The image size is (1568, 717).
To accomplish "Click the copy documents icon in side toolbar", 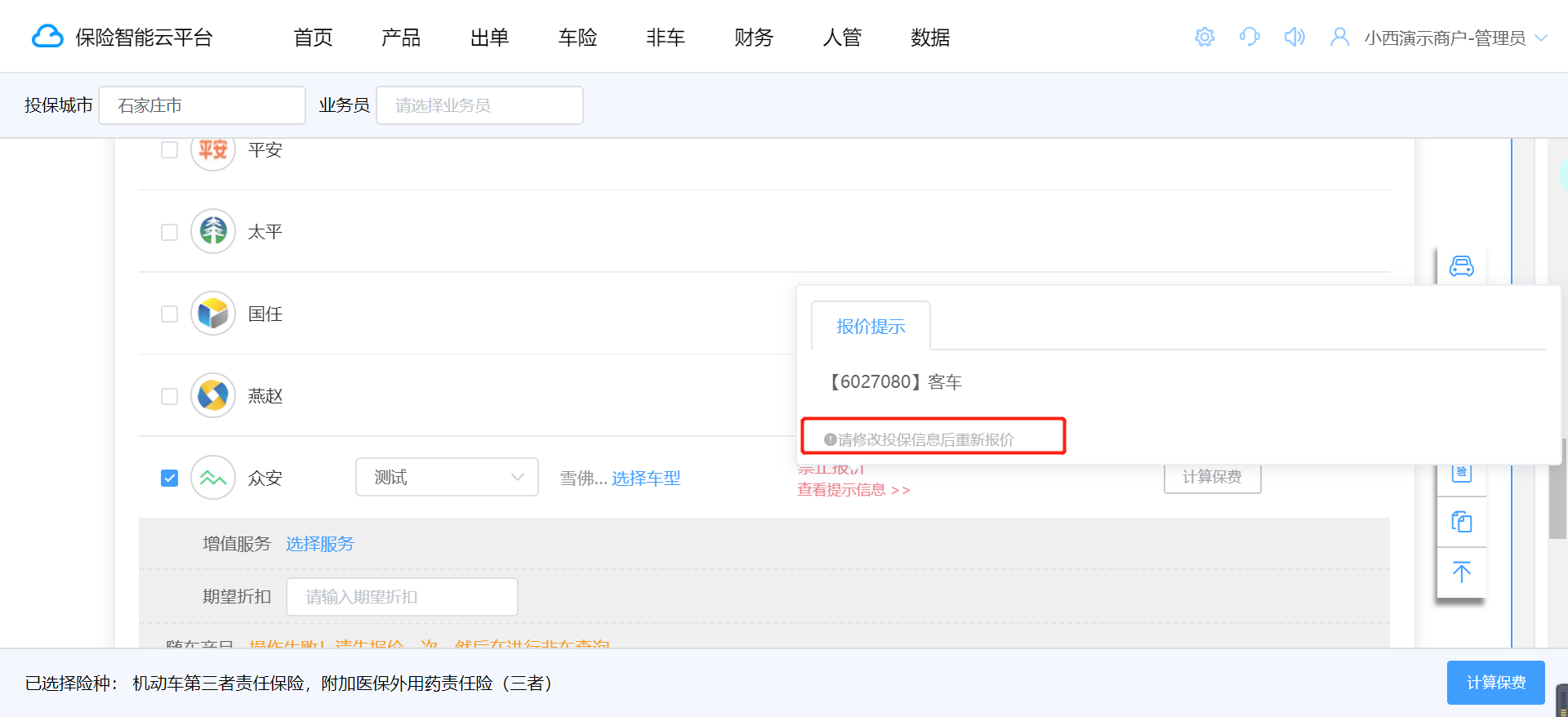I will click(x=1462, y=522).
